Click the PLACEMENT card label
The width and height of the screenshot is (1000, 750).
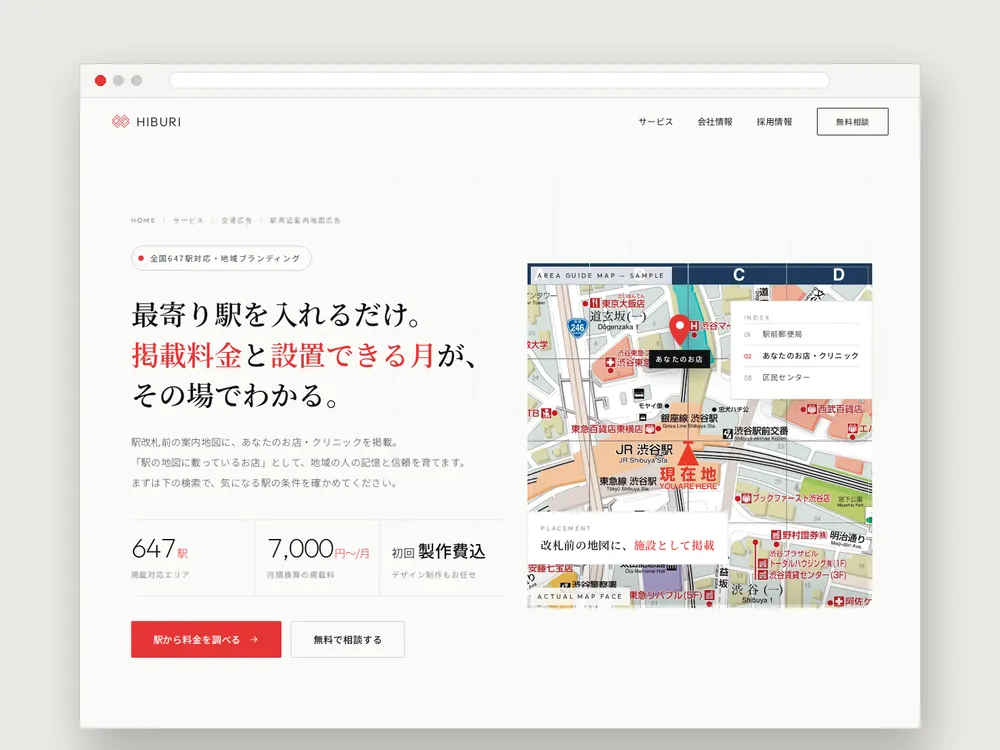coord(566,528)
